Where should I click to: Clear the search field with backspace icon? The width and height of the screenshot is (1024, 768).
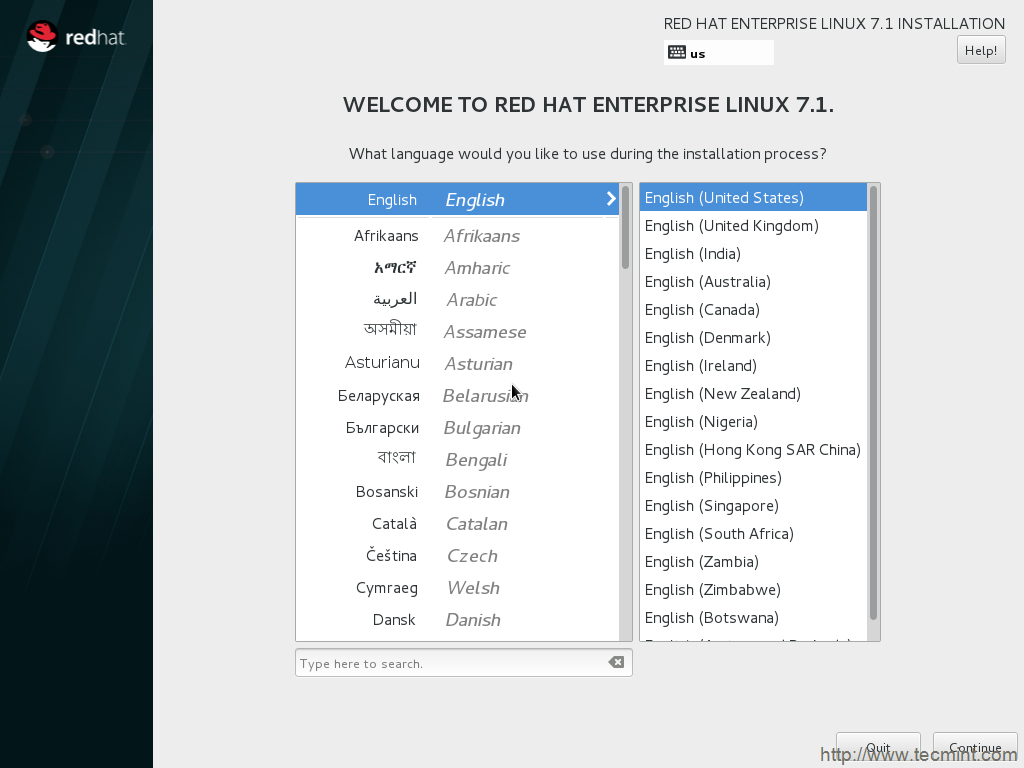[x=616, y=662]
